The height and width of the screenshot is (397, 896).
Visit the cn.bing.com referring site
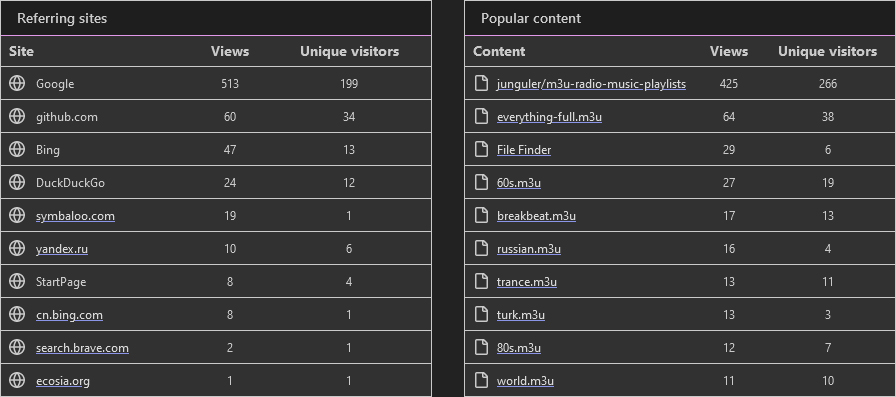69,315
